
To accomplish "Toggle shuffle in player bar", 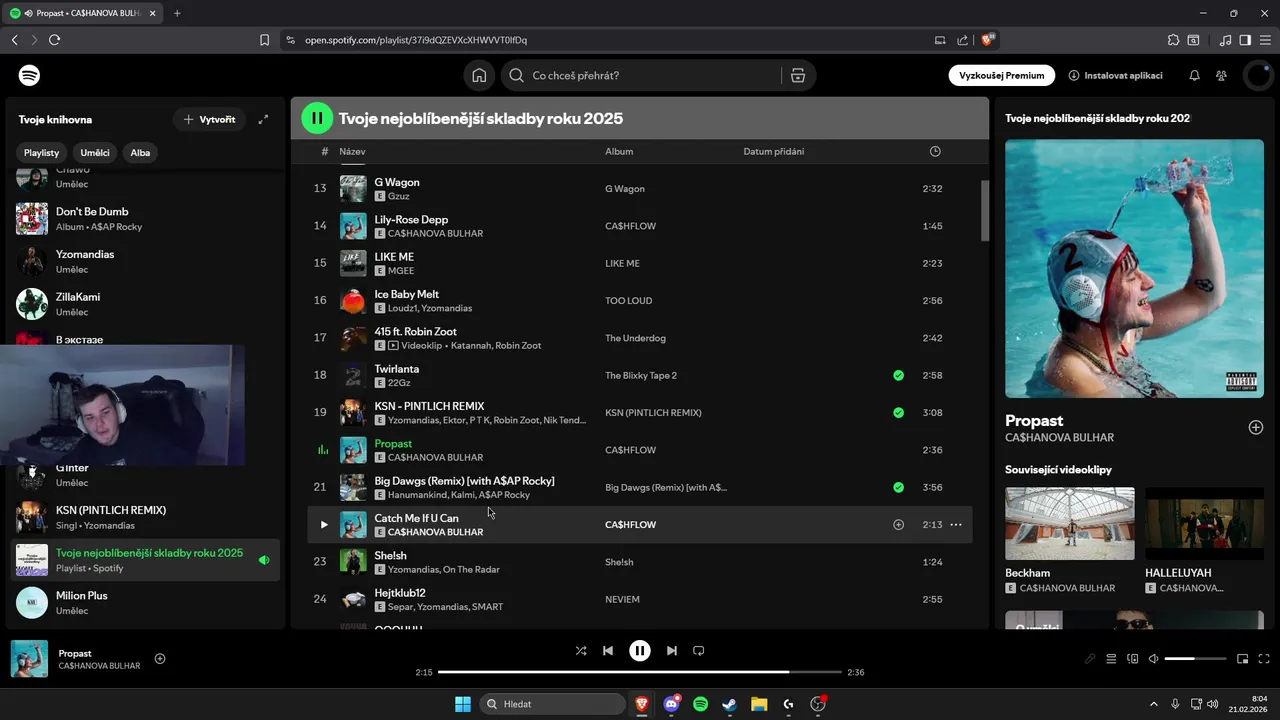I will (x=581, y=650).
